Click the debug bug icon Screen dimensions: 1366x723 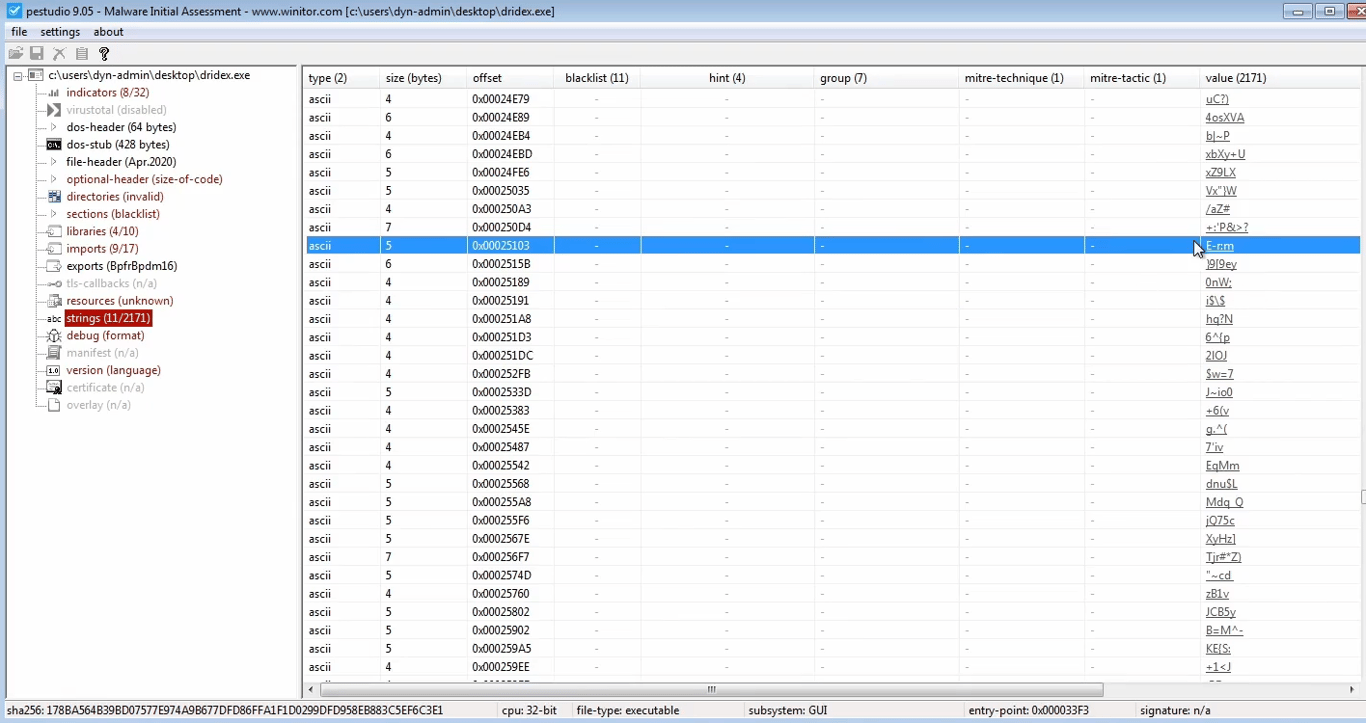pyautogui.click(x=54, y=336)
